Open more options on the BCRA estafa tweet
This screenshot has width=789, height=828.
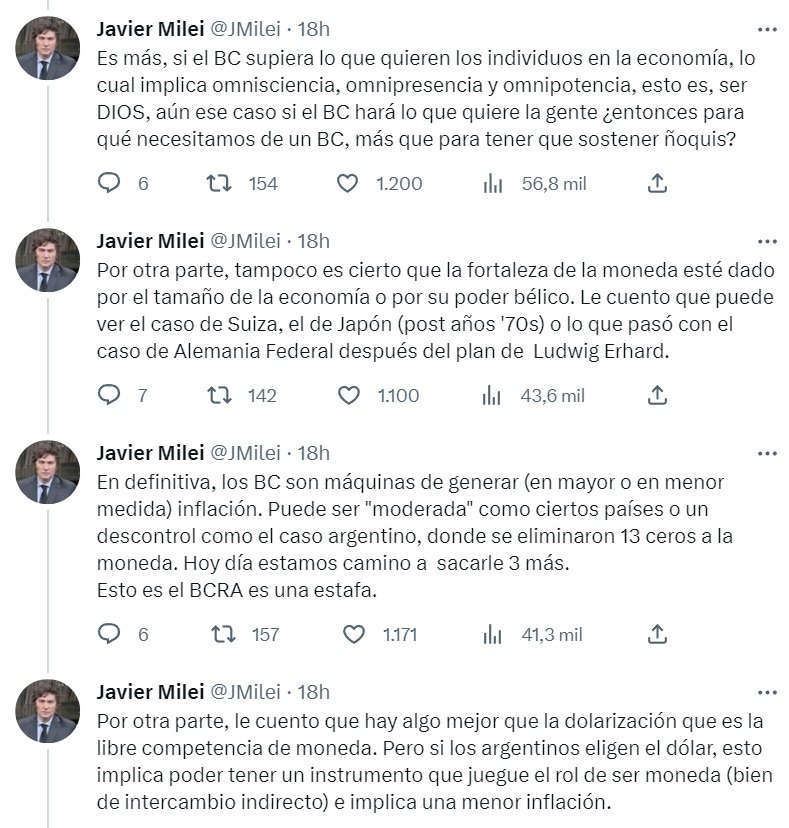(767, 454)
